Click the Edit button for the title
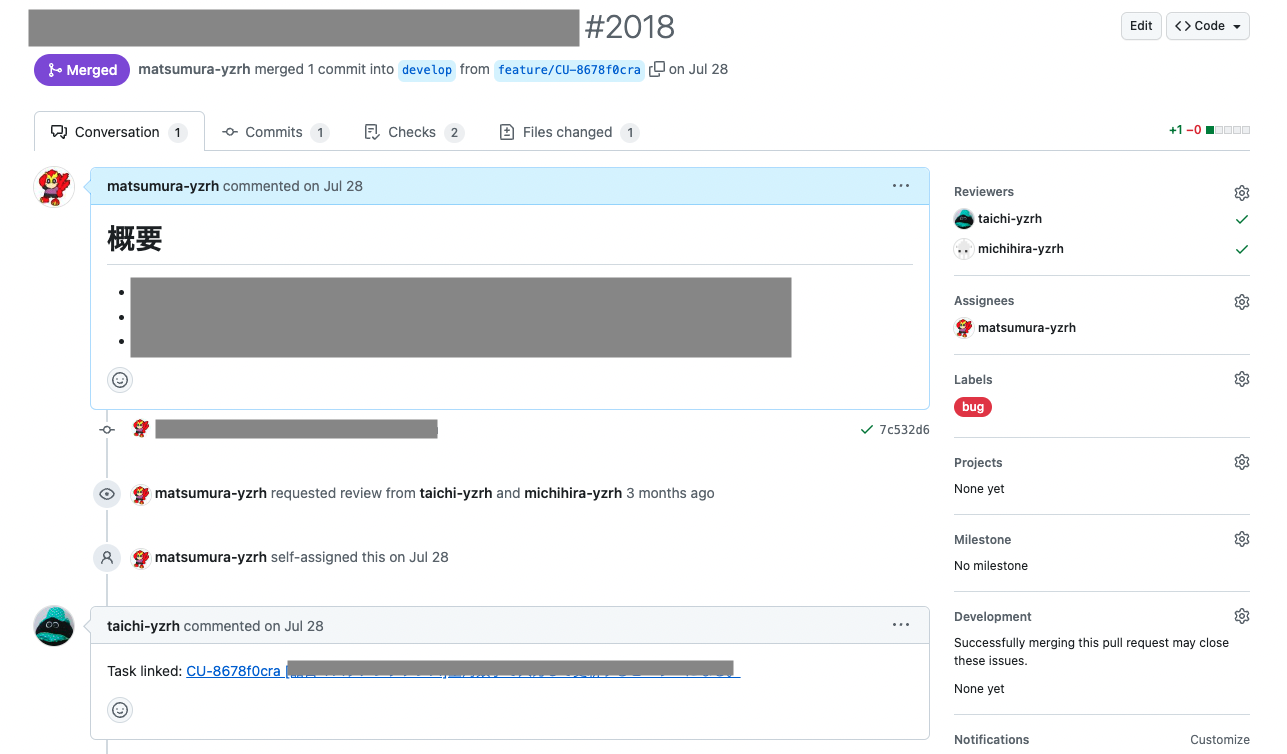 click(x=1140, y=26)
